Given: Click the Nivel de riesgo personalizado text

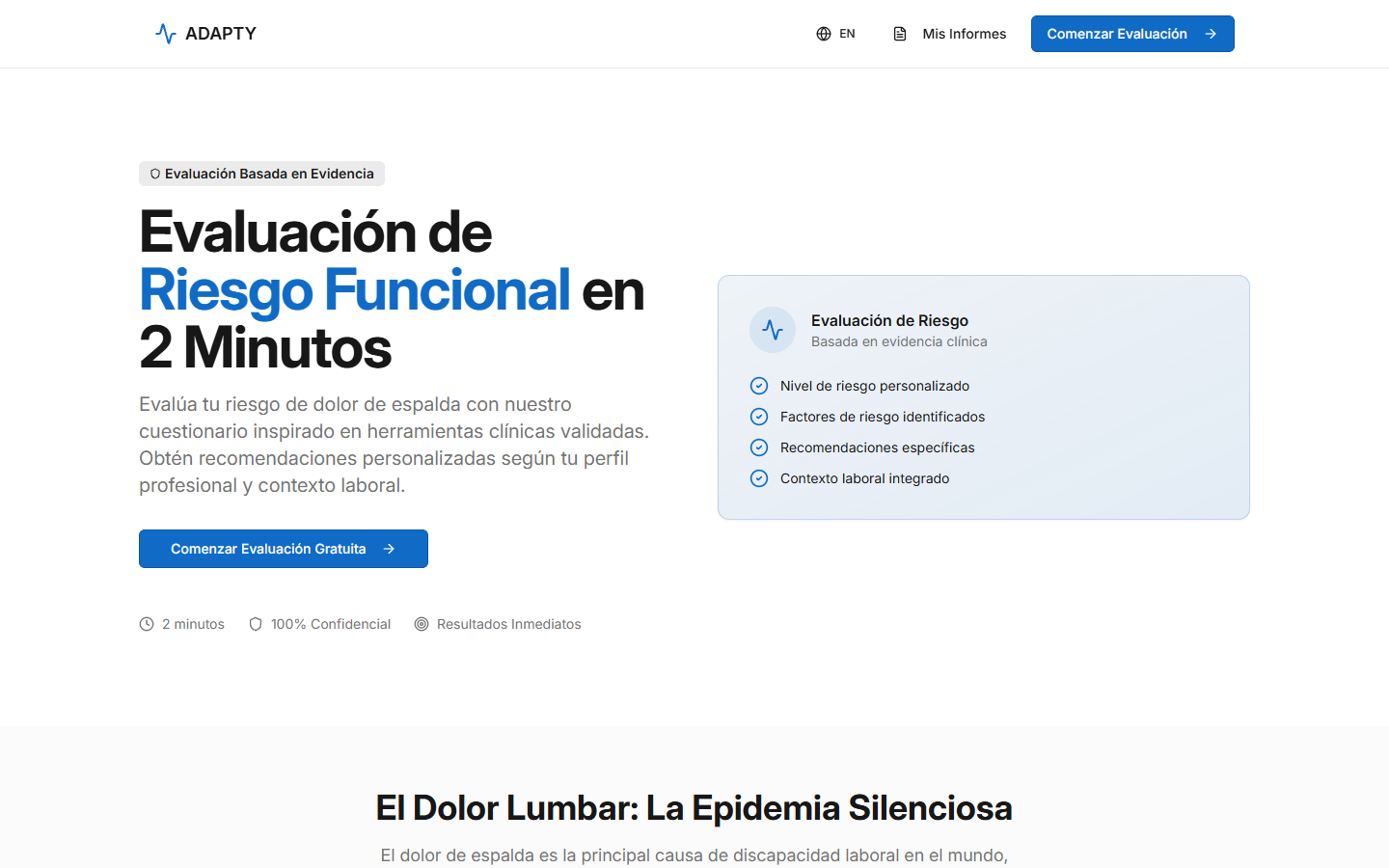Looking at the screenshot, I should [x=875, y=386].
